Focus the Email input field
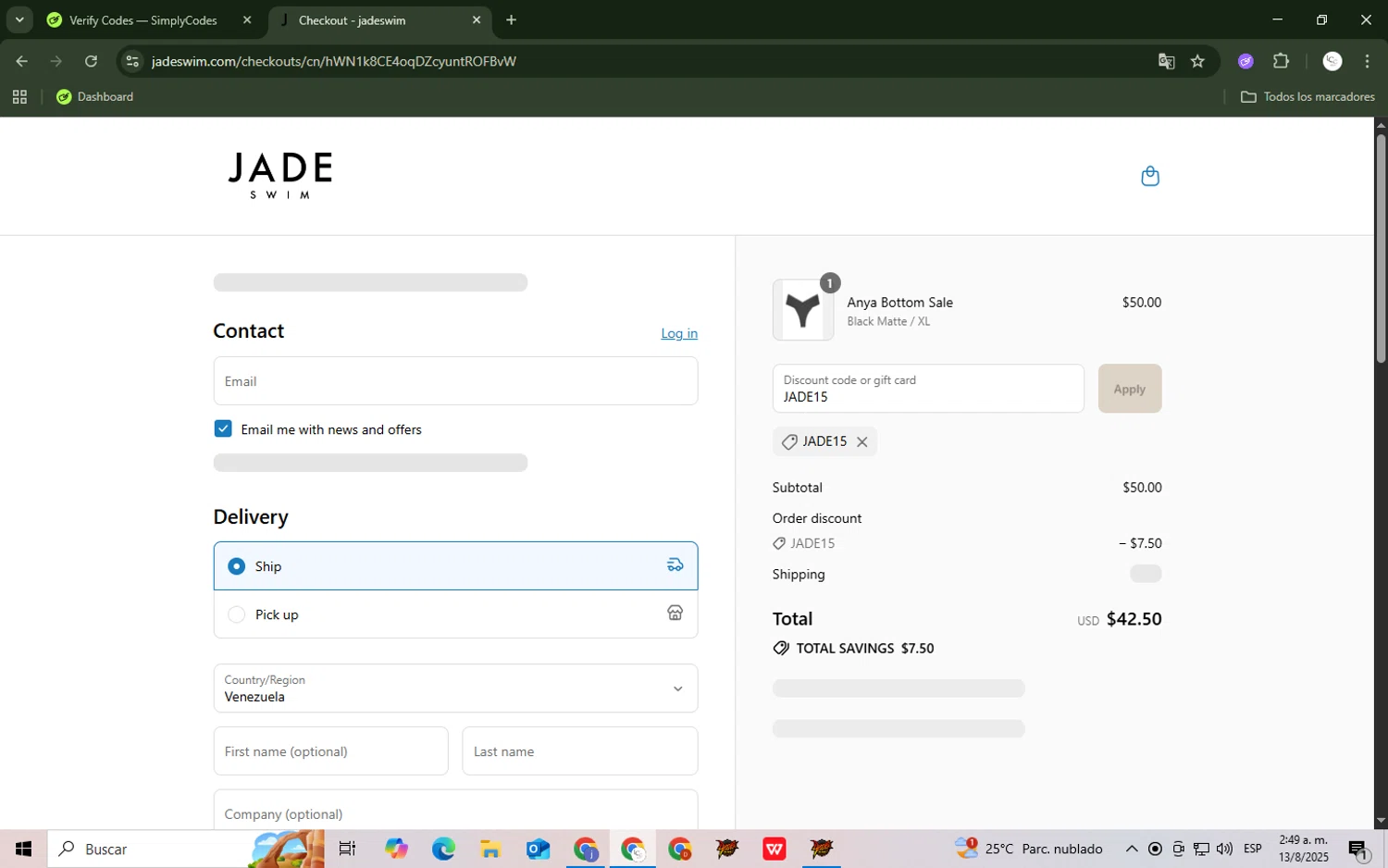 [455, 381]
